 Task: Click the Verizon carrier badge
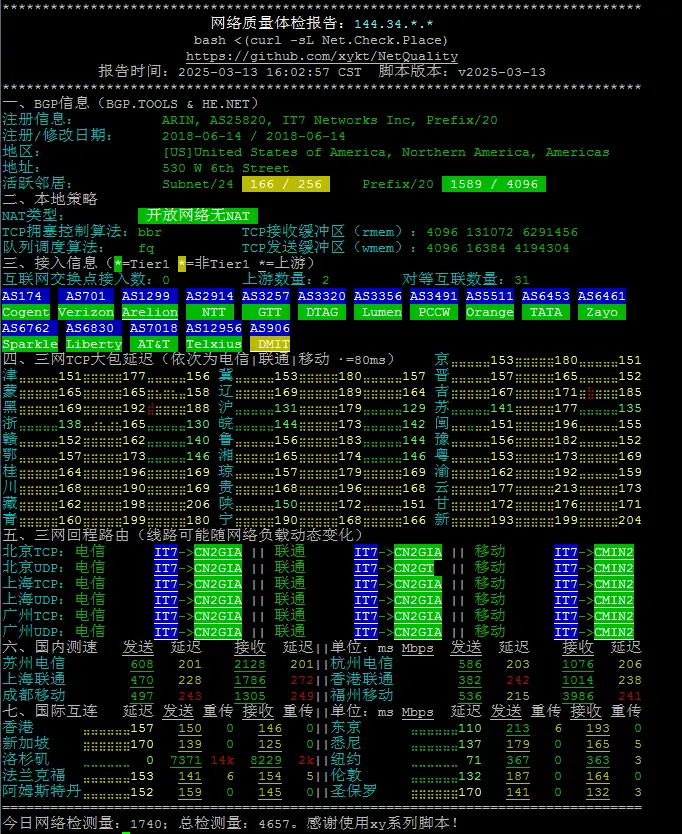click(86, 312)
